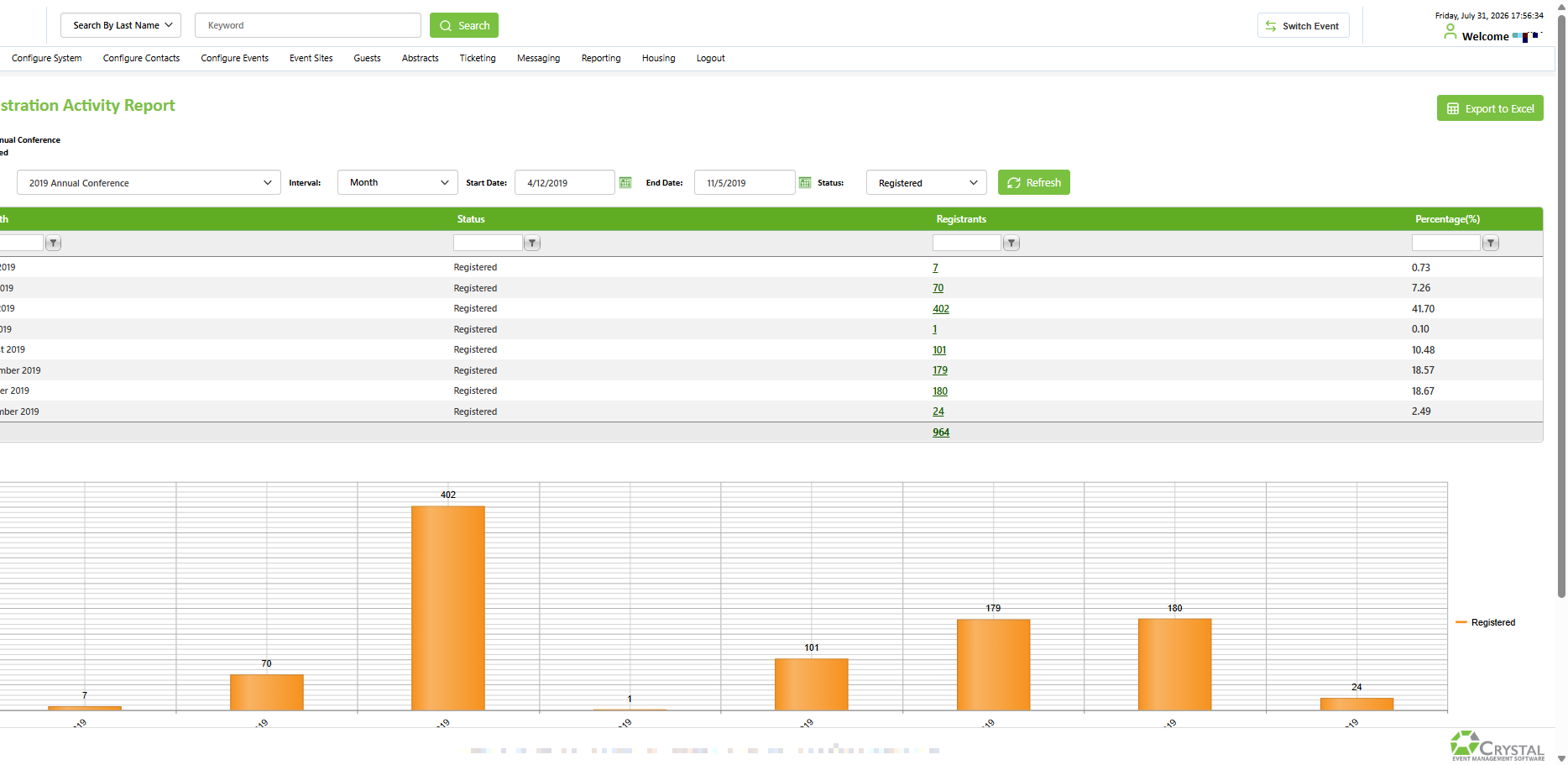Open the Configure System menu

[x=47, y=59]
